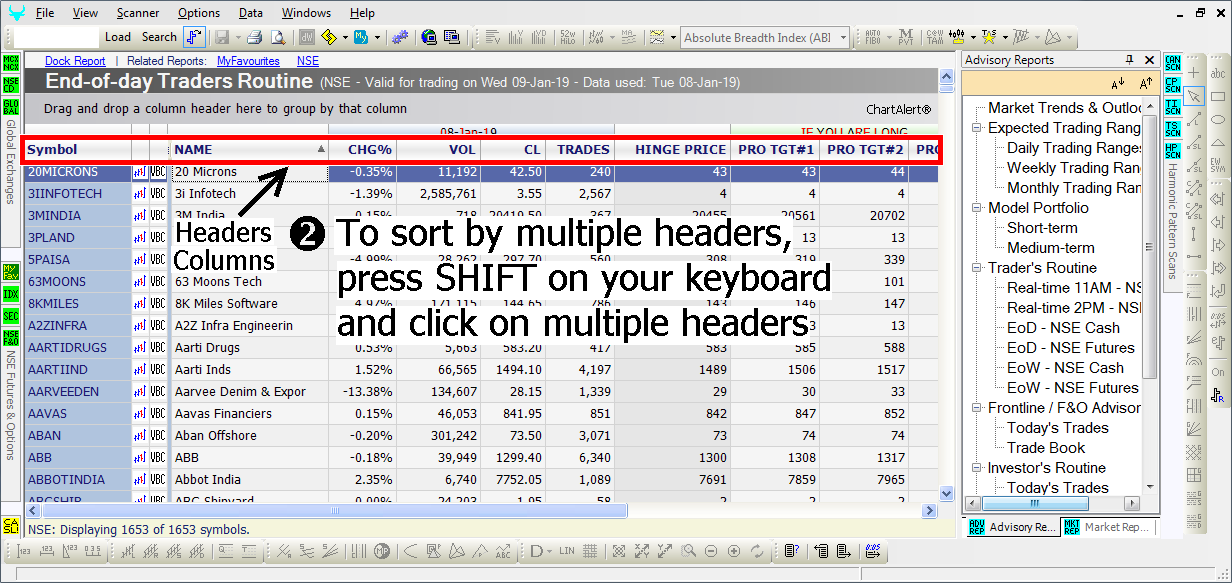Toggle the highlighted button next to Search
The image size is (1232, 583).
[194, 37]
